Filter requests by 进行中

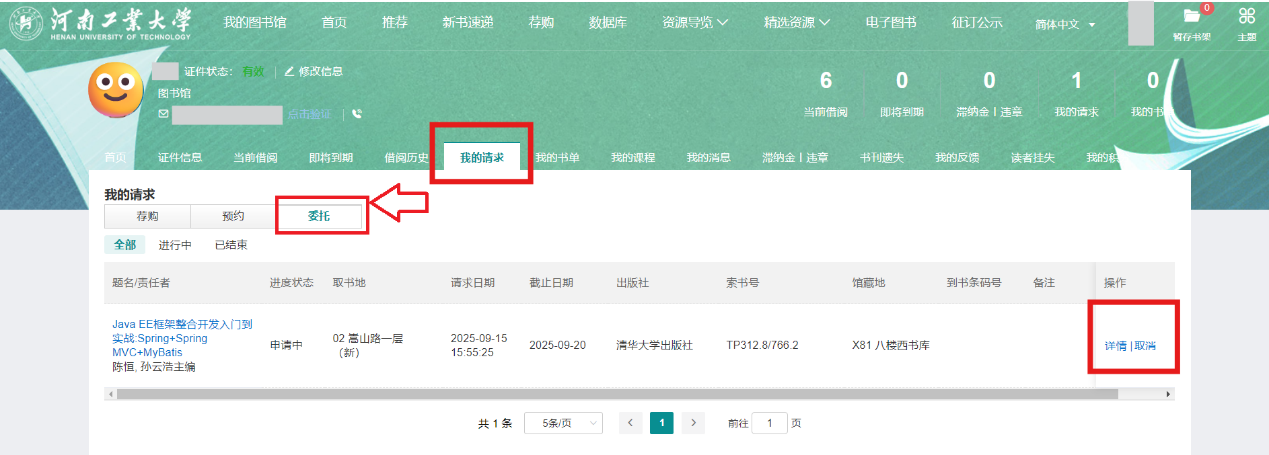tap(175, 245)
